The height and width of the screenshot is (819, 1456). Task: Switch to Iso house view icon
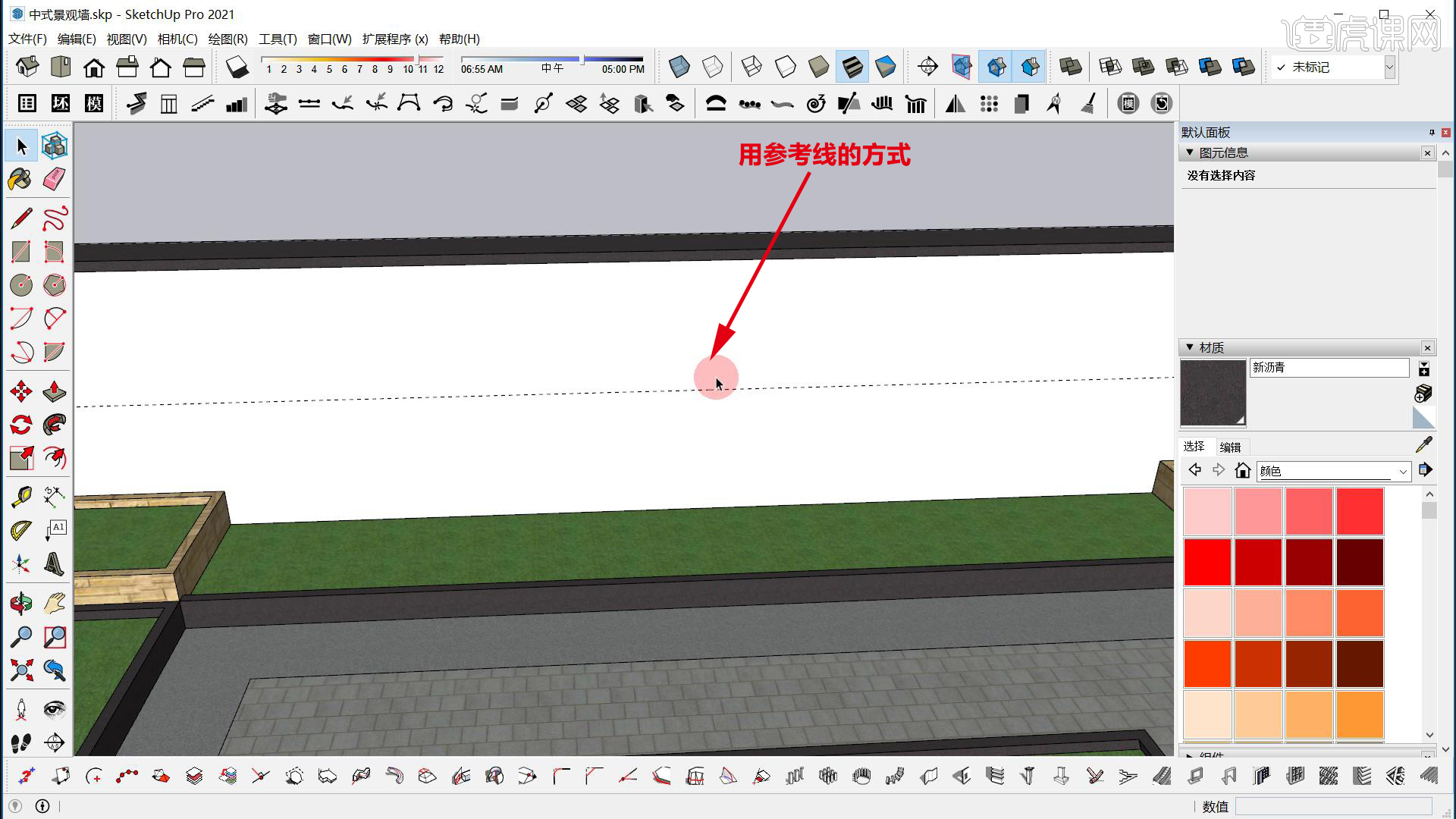click(27, 67)
